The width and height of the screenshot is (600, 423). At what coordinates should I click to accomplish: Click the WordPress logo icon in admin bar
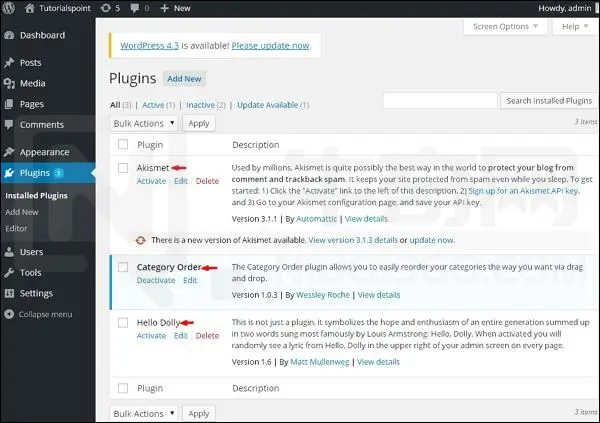click(8, 8)
